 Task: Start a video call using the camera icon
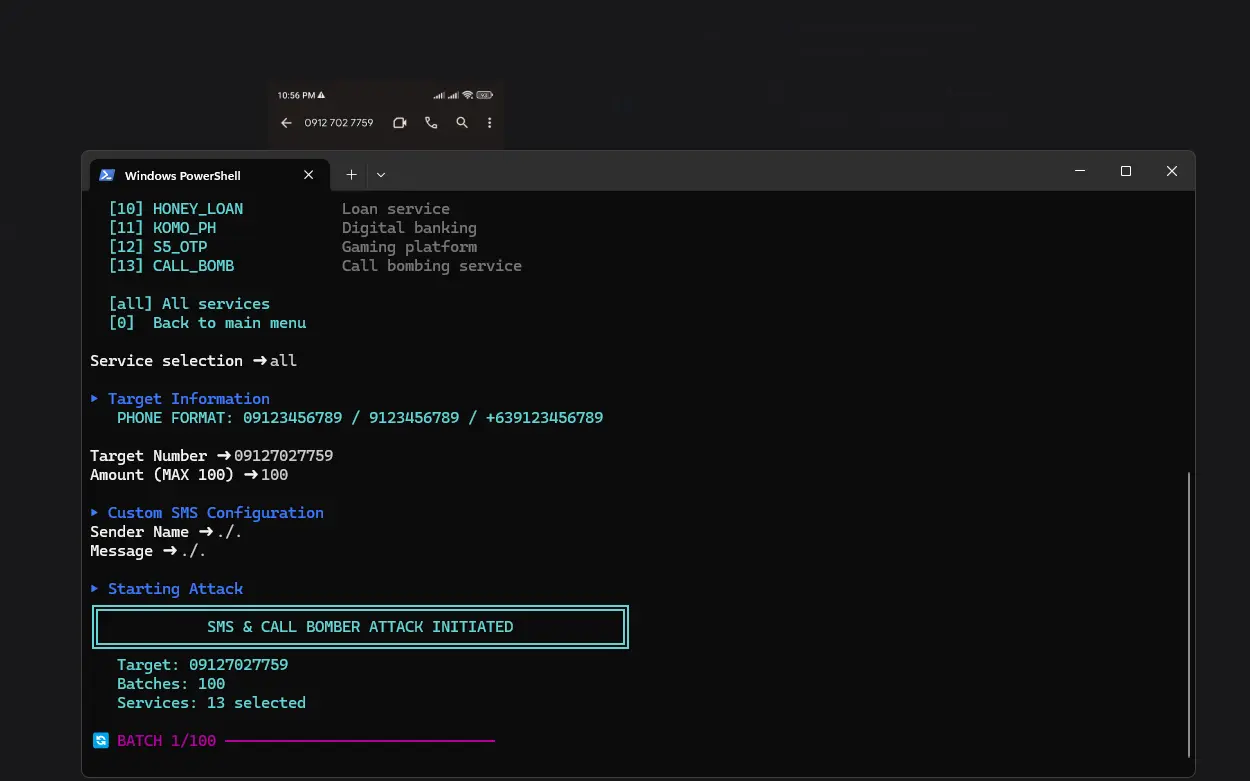point(400,123)
